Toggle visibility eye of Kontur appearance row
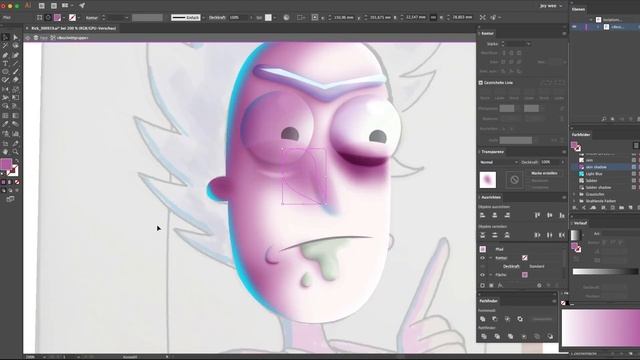The width and height of the screenshot is (640, 360). 482,258
